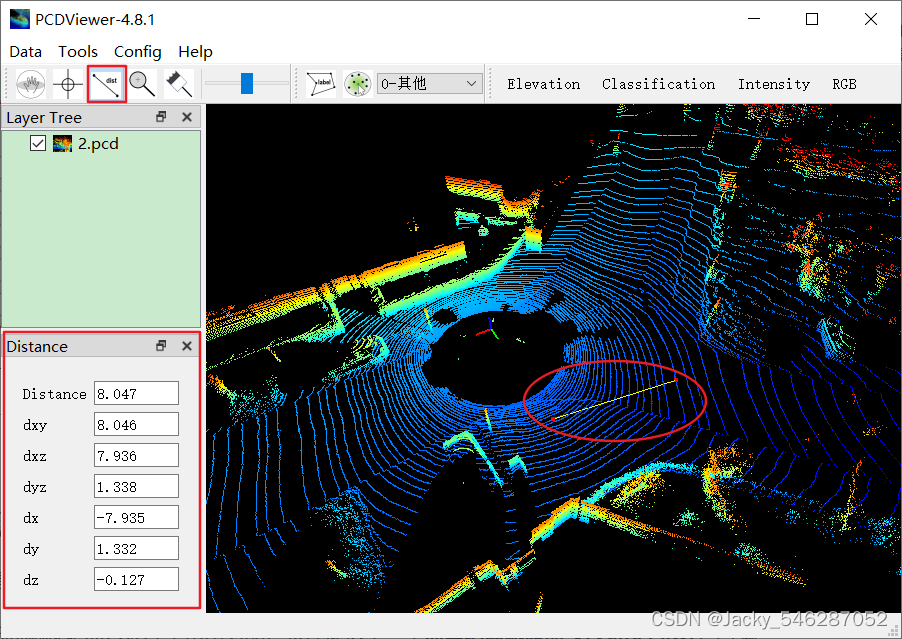Select the pan/hand navigation tool
Screen dimensions: 902x639
tap(31, 84)
